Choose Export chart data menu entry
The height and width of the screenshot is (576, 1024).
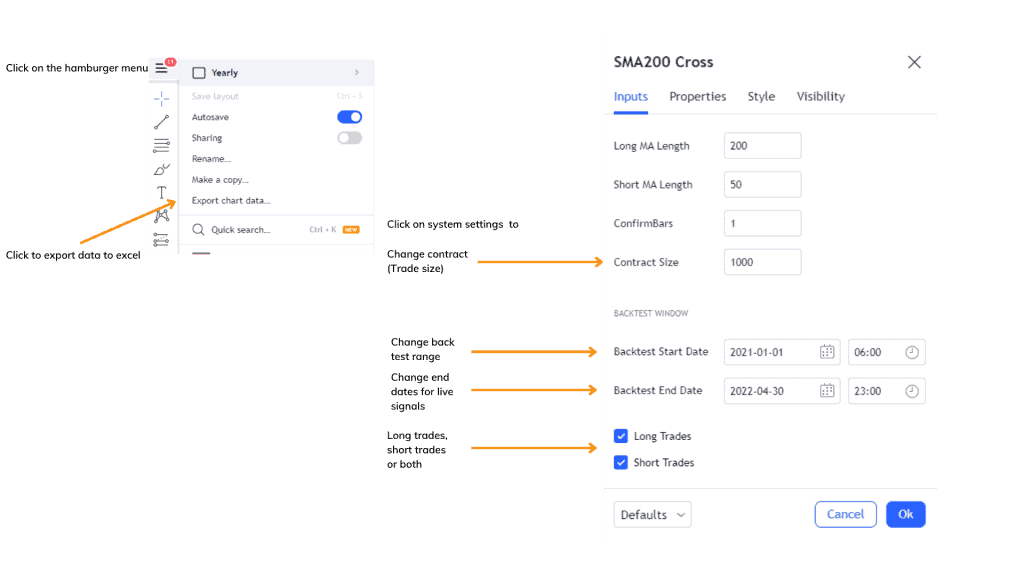(x=231, y=200)
